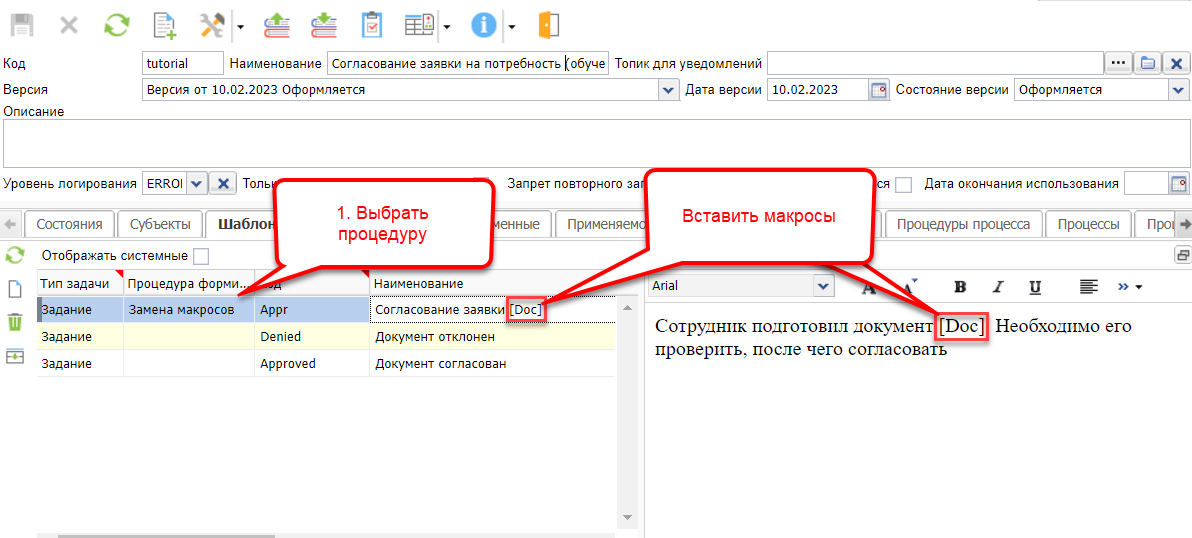Click the ellipsis button beside notification topic

[x=1118, y=64]
